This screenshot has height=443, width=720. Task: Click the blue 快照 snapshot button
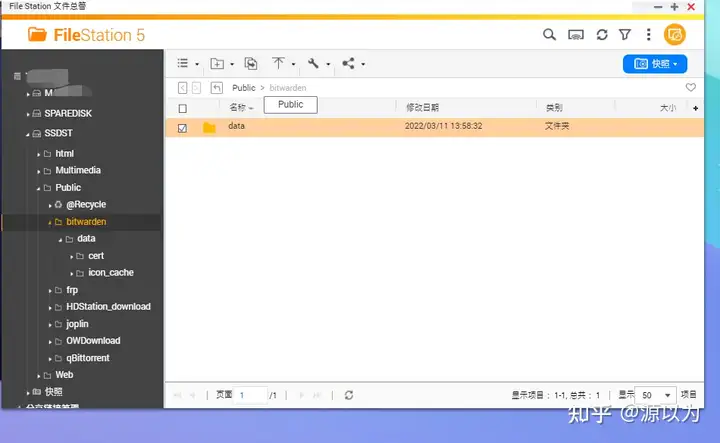pyautogui.click(x=655, y=64)
